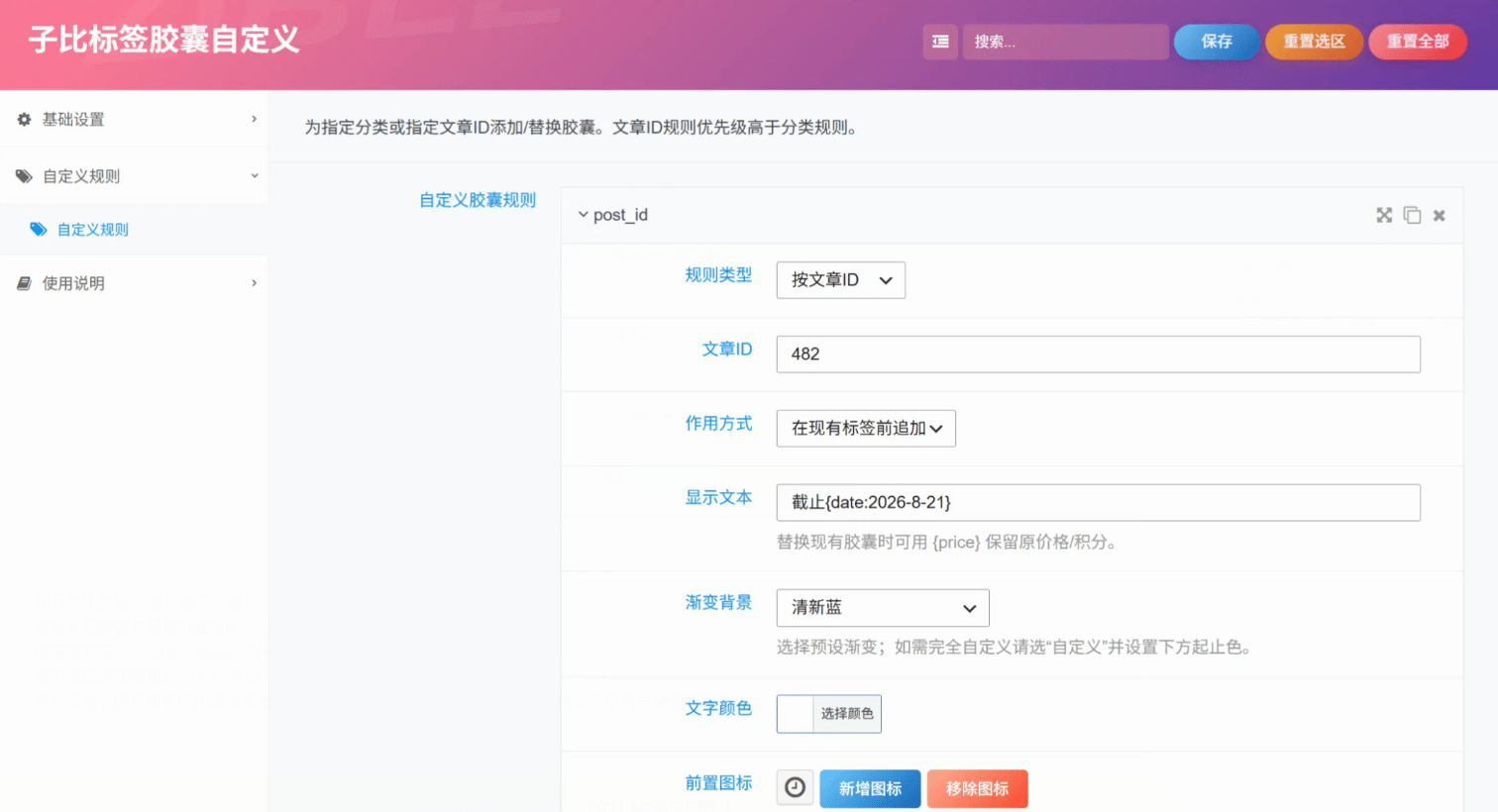Screen dimensions: 1498x812
Task: Click the move/drag arrows icon on post_id row
Action: point(1384,215)
